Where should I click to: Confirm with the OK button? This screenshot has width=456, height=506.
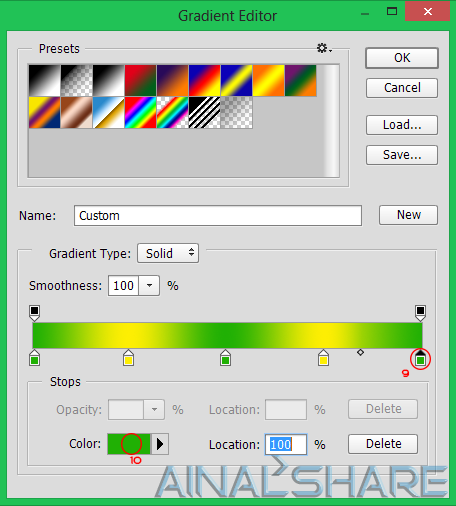[x=402, y=58]
